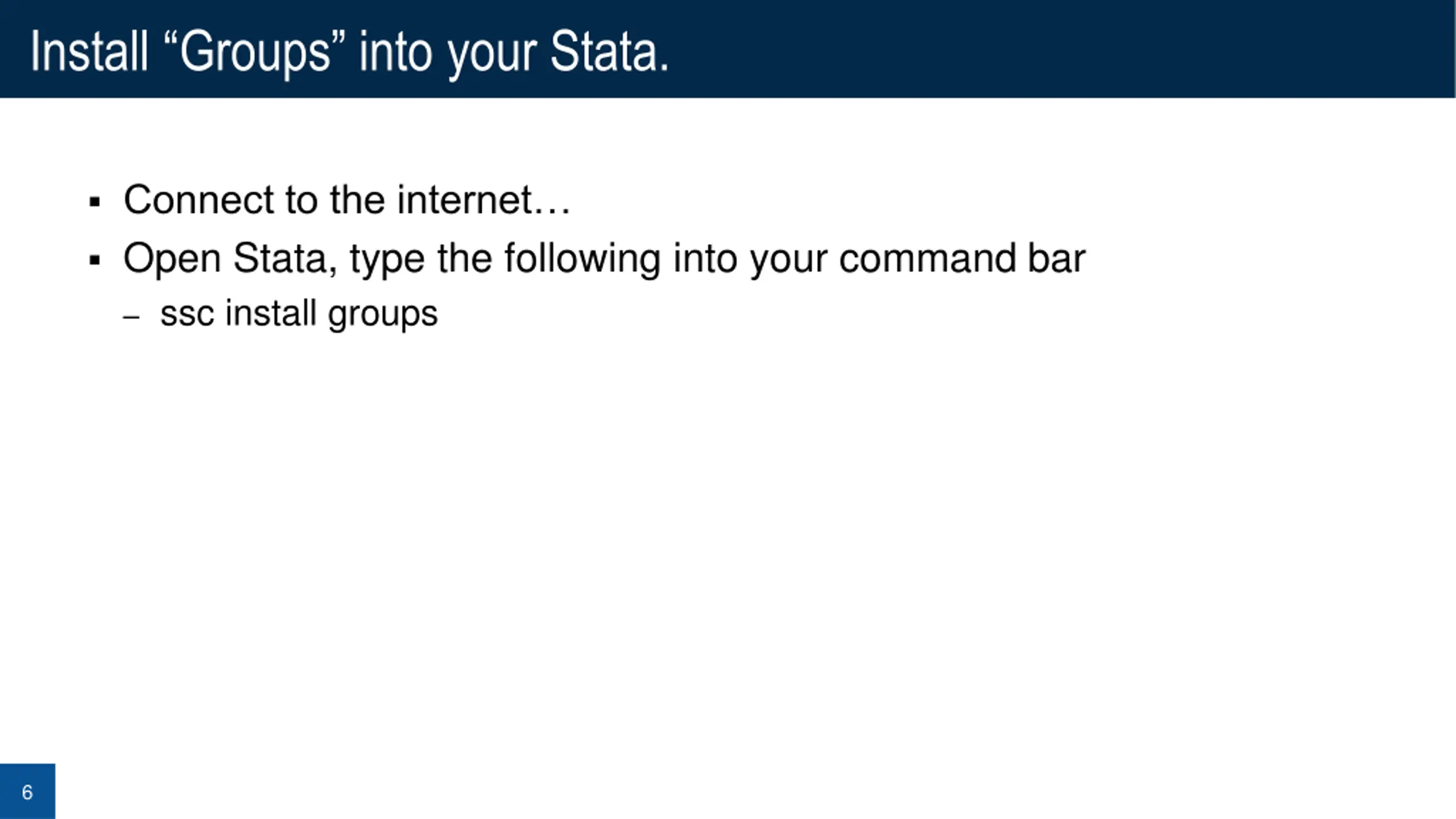Click the slide number 6 box
Screen dimensions: 1456x819
(27, 791)
